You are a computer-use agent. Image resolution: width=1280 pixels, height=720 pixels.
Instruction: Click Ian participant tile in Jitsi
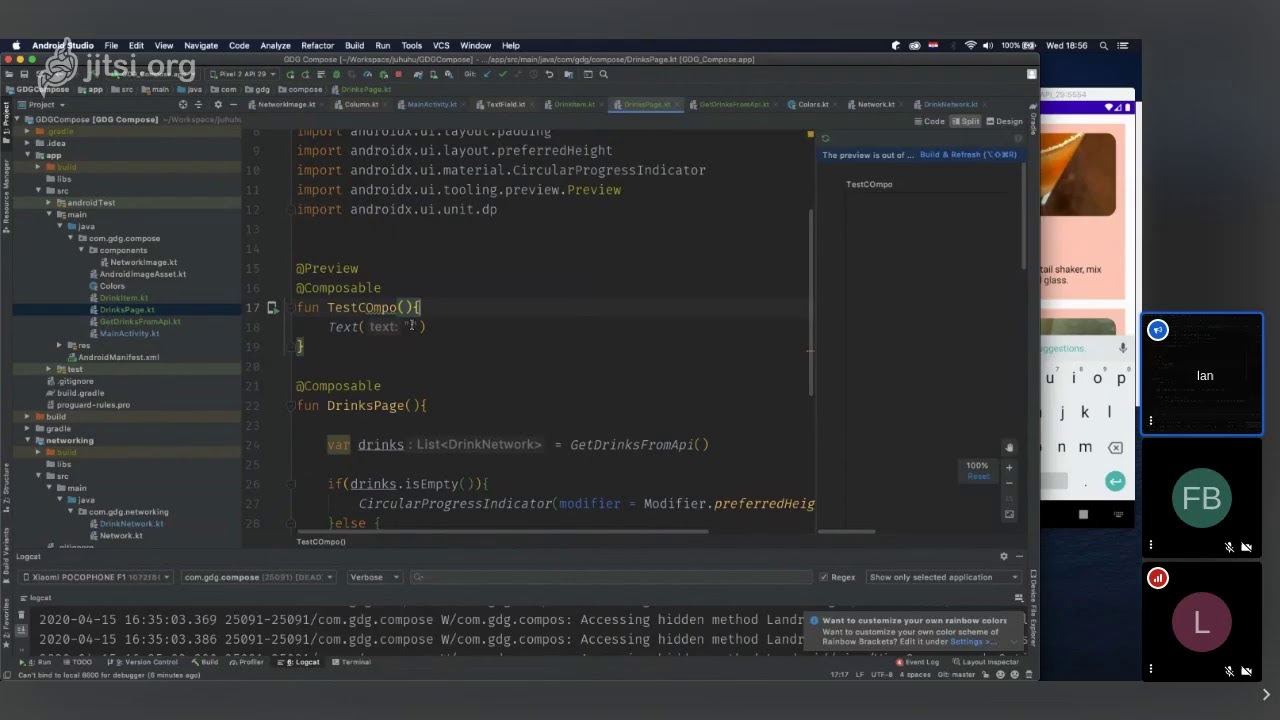point(1203,375)
